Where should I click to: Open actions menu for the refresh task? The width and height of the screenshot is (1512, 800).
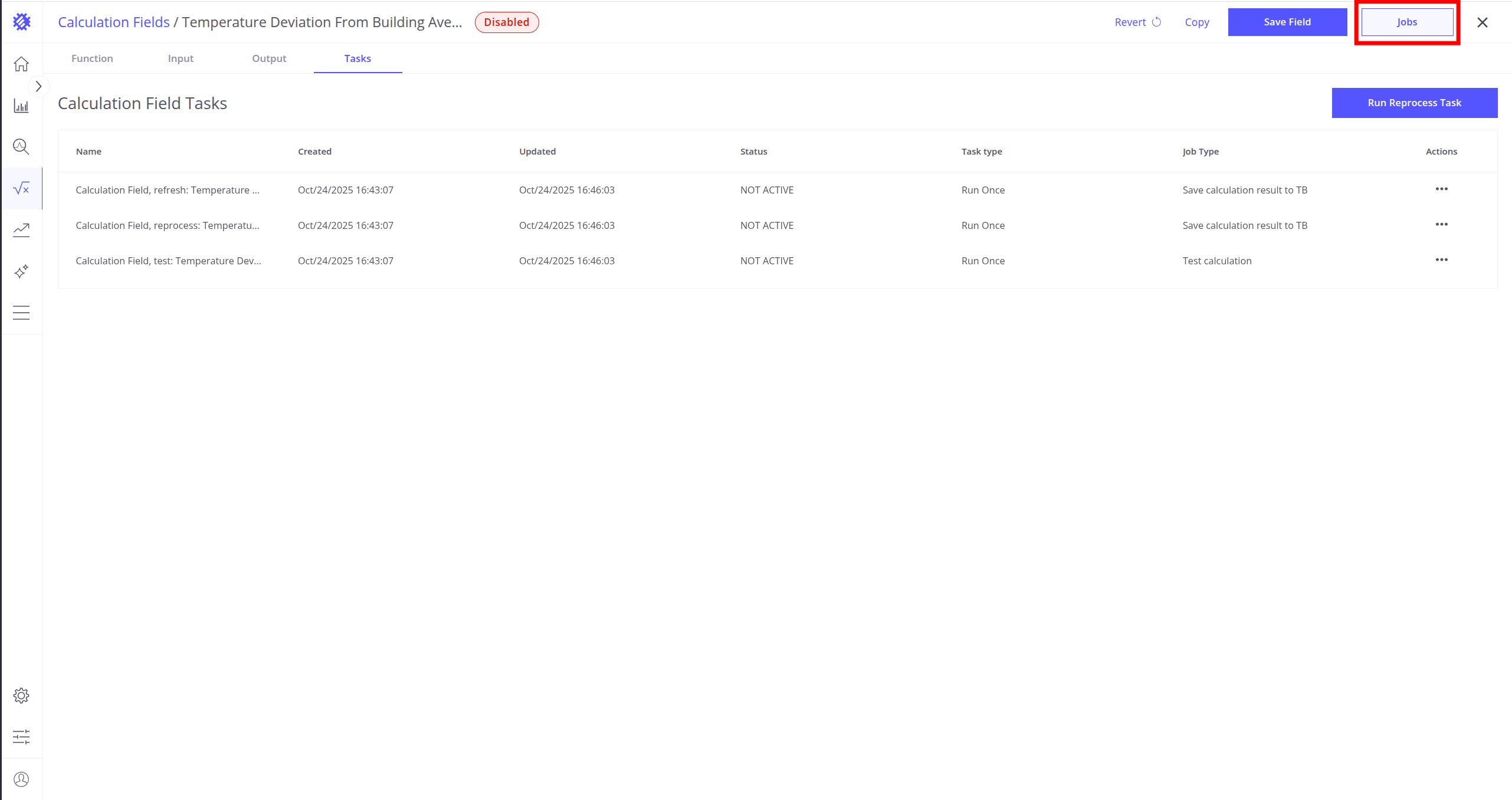tap(1441, 189)
